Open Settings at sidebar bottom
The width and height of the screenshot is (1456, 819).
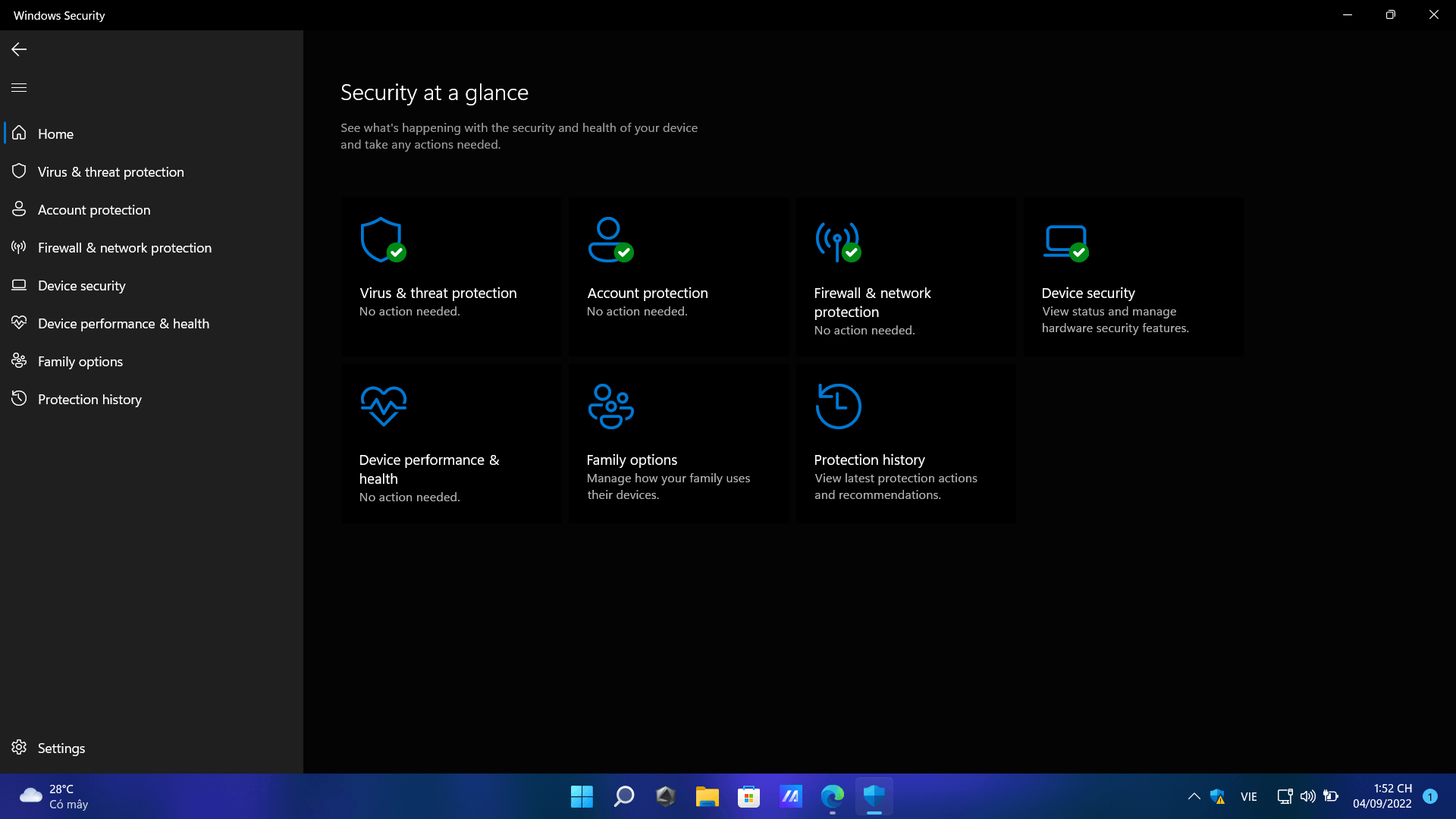152,748
